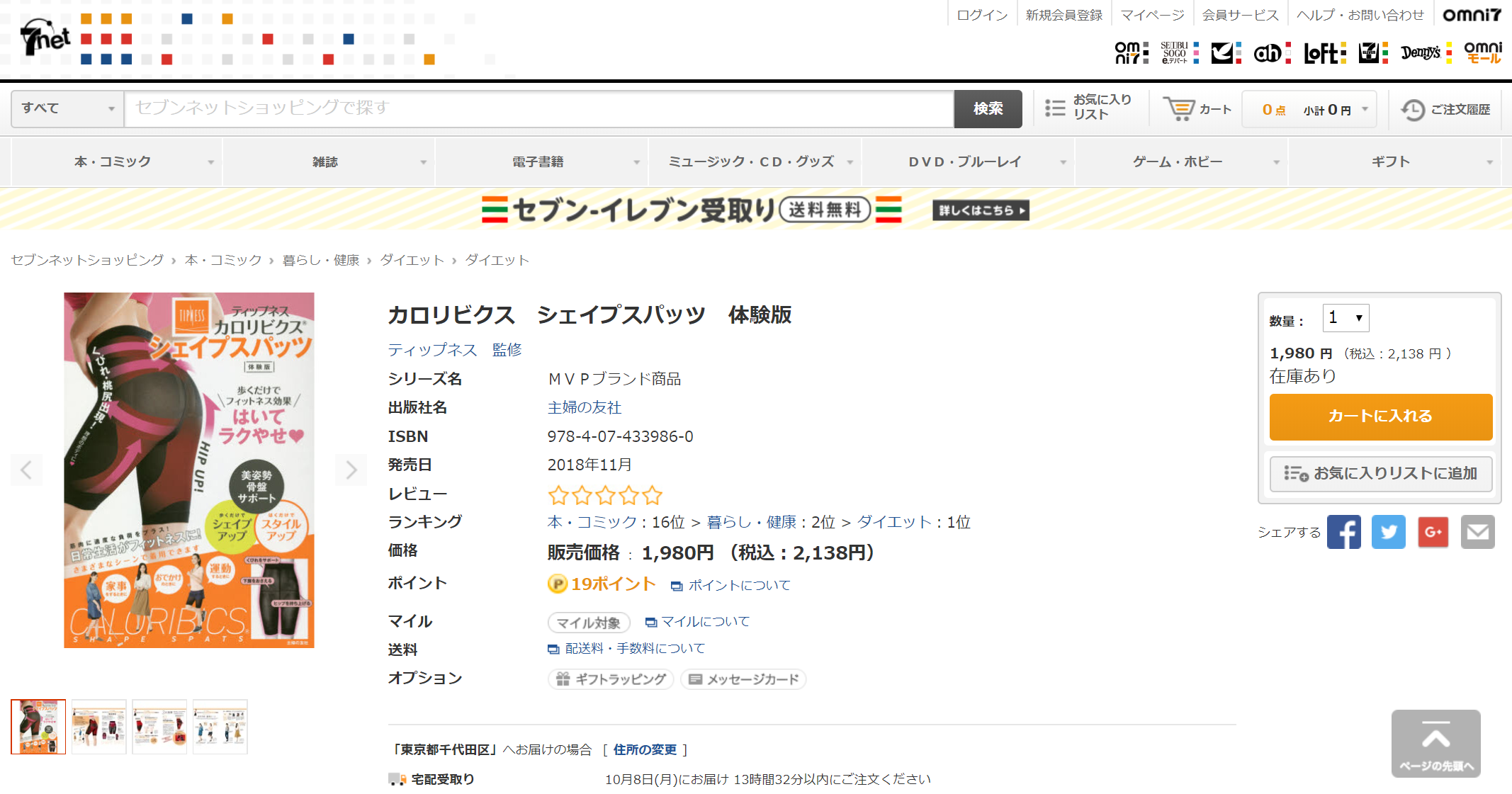Go to マイページ
The height and width of the screenshot is (794, 1512).
click(x=1152, y=15)
